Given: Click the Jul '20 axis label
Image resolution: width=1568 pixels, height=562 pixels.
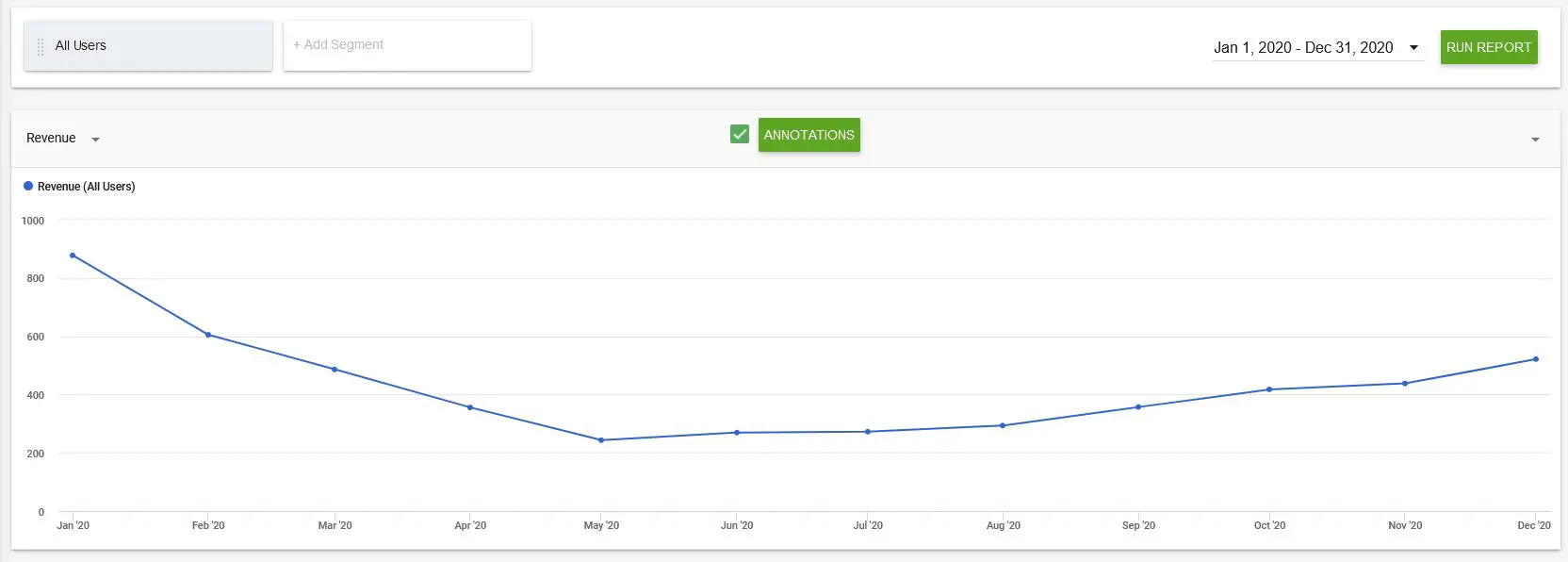Looking at the screenshot, I should point(868,525).
